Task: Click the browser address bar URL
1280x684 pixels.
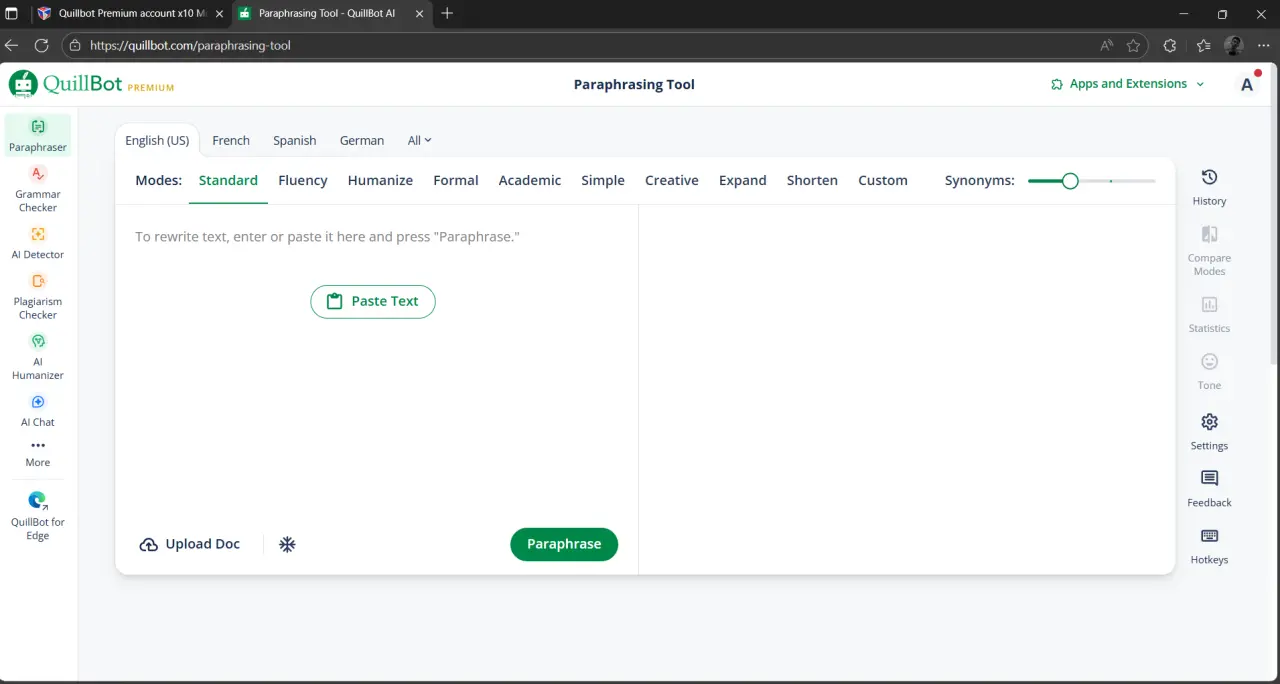Action: point(190,45)
